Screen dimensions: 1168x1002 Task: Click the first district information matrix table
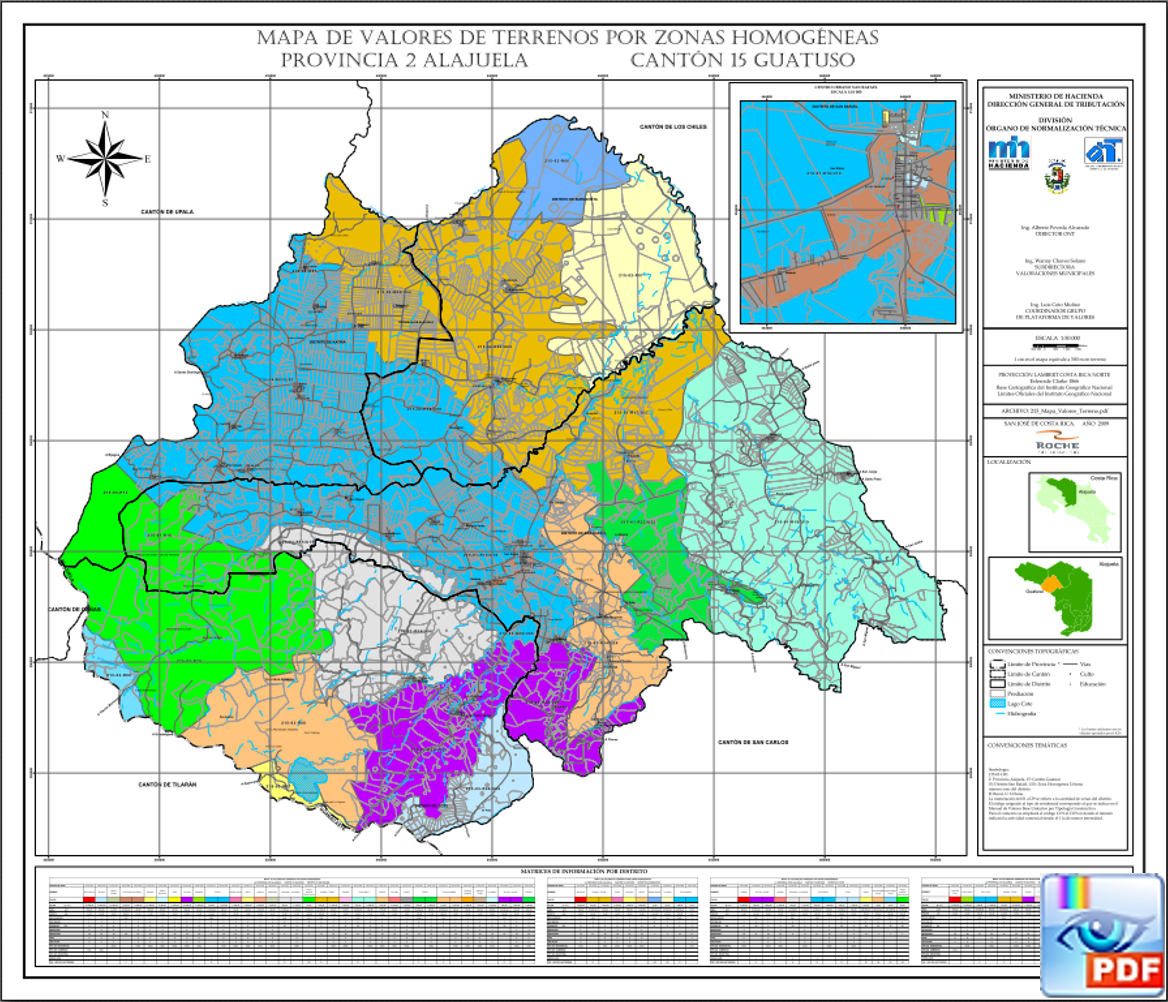tap(292, 921)
